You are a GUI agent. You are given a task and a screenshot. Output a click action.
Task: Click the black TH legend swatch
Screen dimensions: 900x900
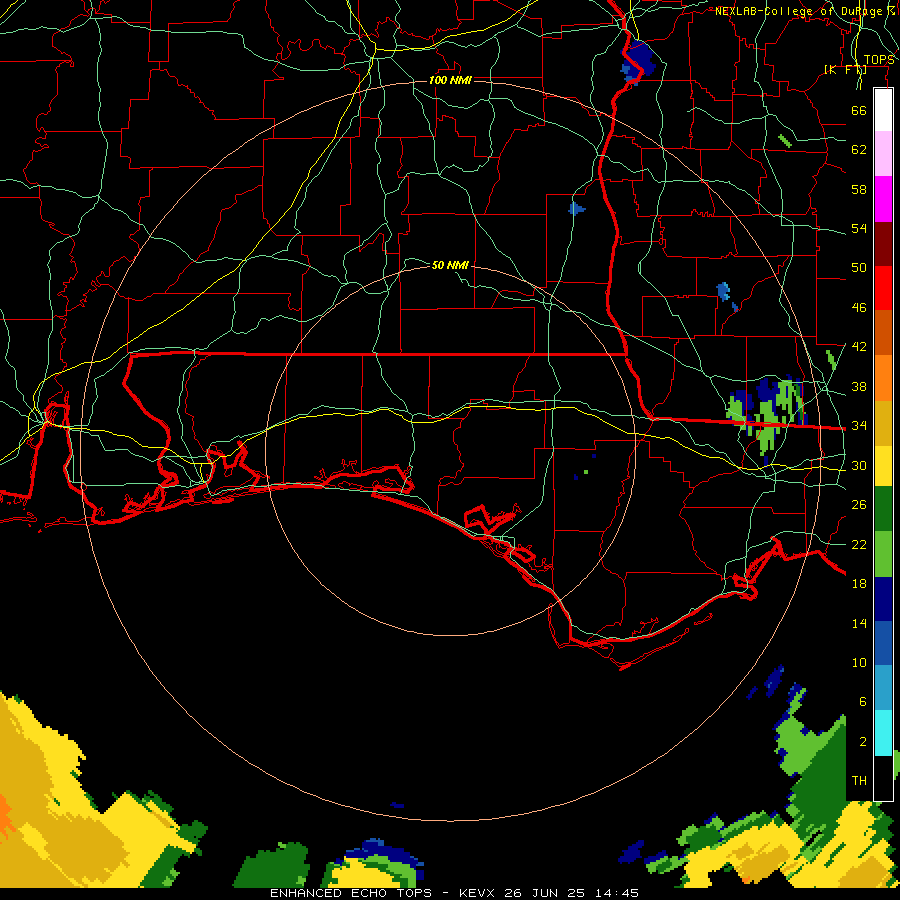coord(883,778)
